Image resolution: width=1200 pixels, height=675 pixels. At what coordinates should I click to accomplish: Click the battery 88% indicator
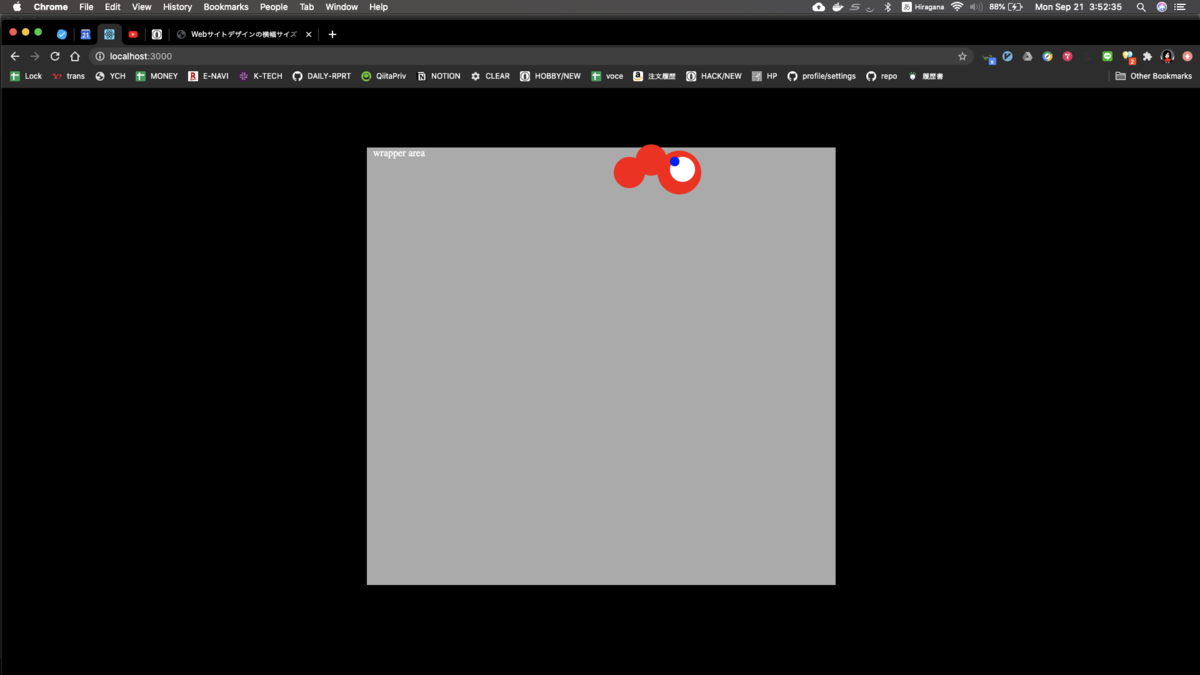click(1005, 7)
